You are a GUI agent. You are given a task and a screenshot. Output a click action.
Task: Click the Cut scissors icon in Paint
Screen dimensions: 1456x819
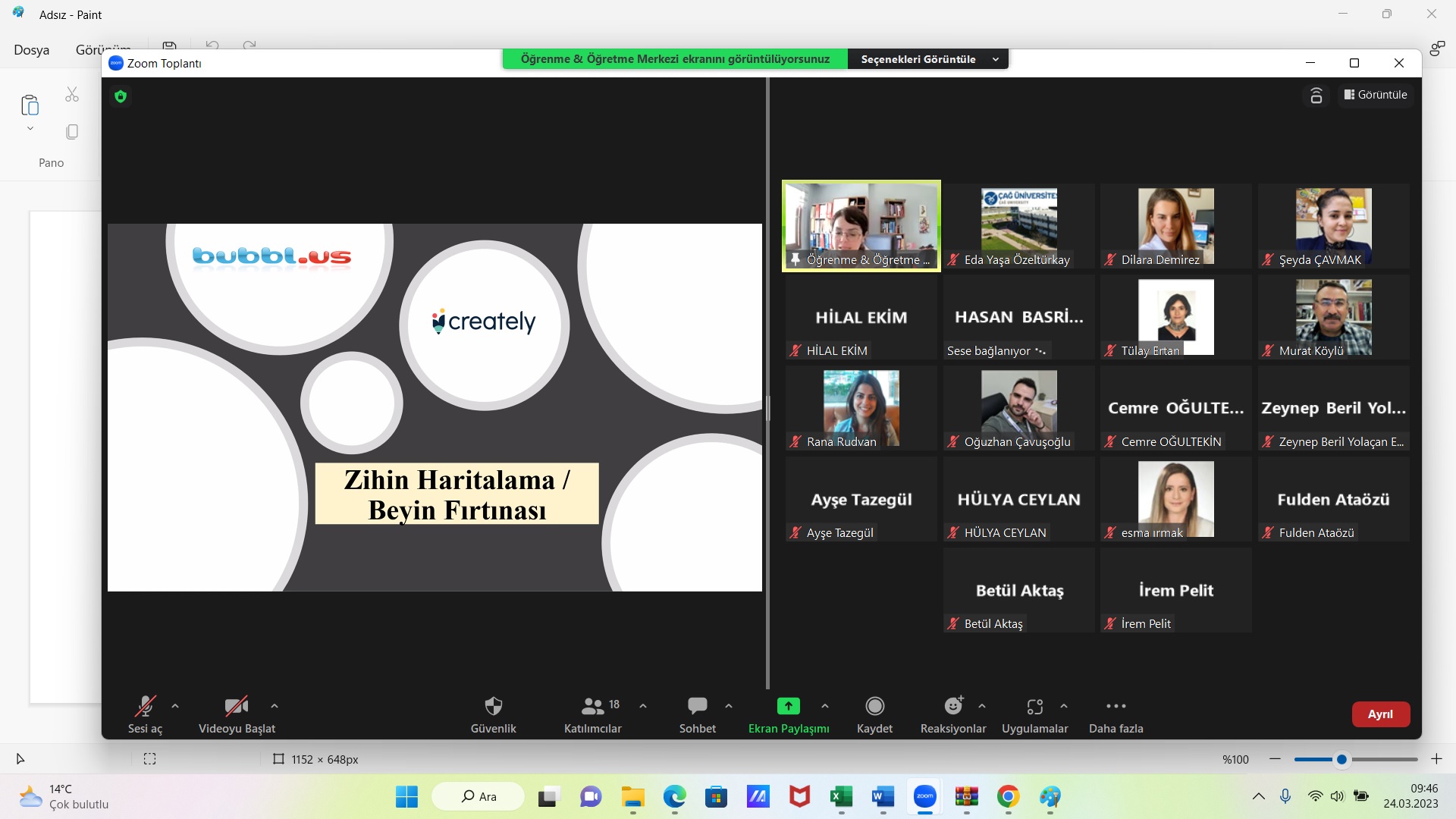click(72, 94)
